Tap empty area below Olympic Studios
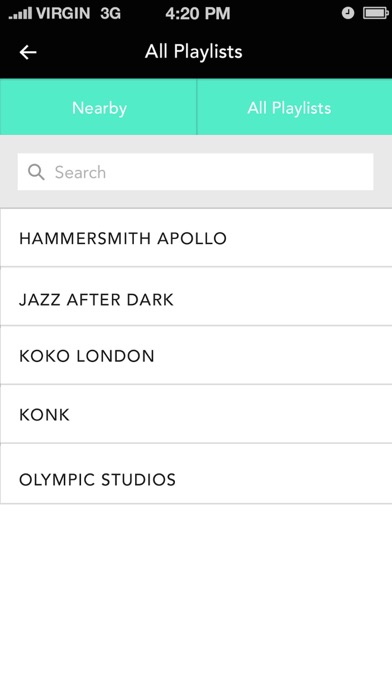The image size is (392, 696). tap(196, 599)
